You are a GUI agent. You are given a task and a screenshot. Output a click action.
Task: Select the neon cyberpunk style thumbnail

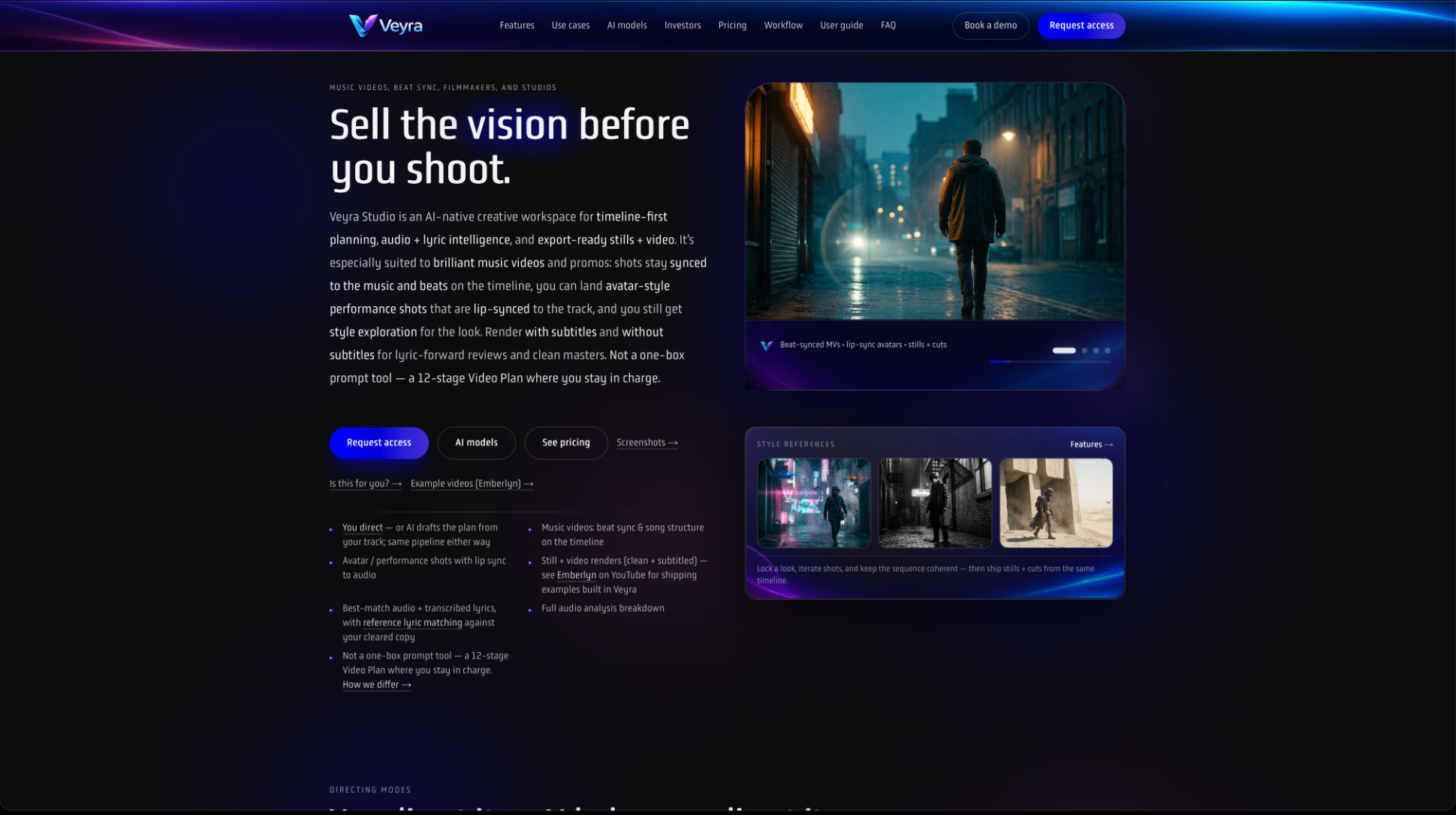pos(814,503)
